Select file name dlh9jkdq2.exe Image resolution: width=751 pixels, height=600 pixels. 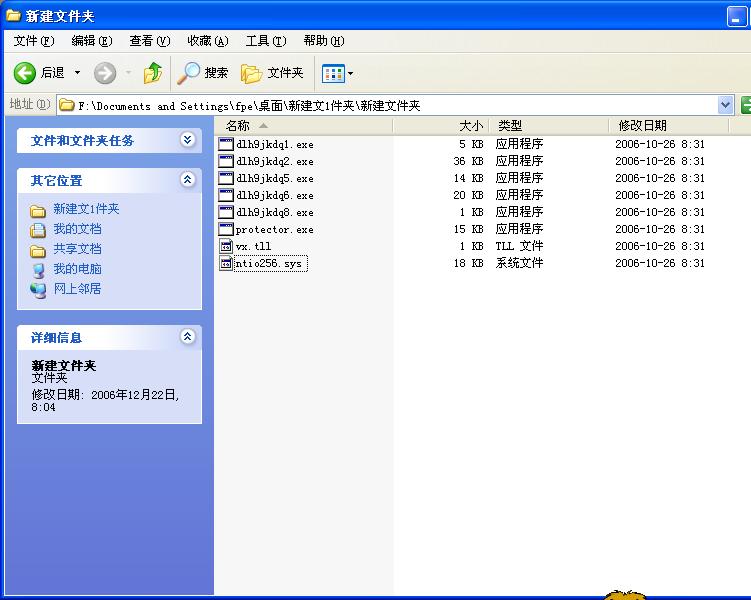274,161
